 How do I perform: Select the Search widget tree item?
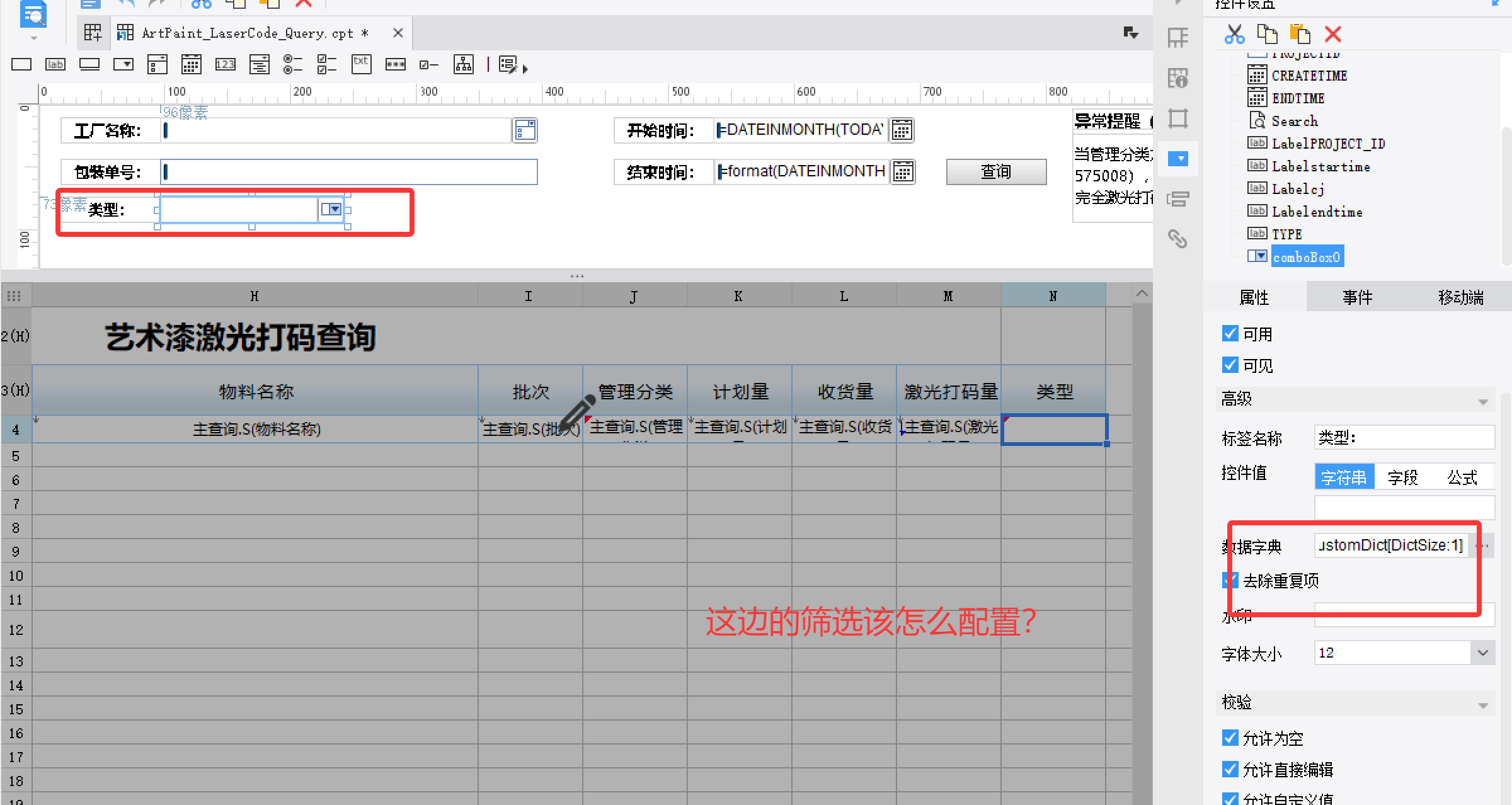(x=1294, y=120)
